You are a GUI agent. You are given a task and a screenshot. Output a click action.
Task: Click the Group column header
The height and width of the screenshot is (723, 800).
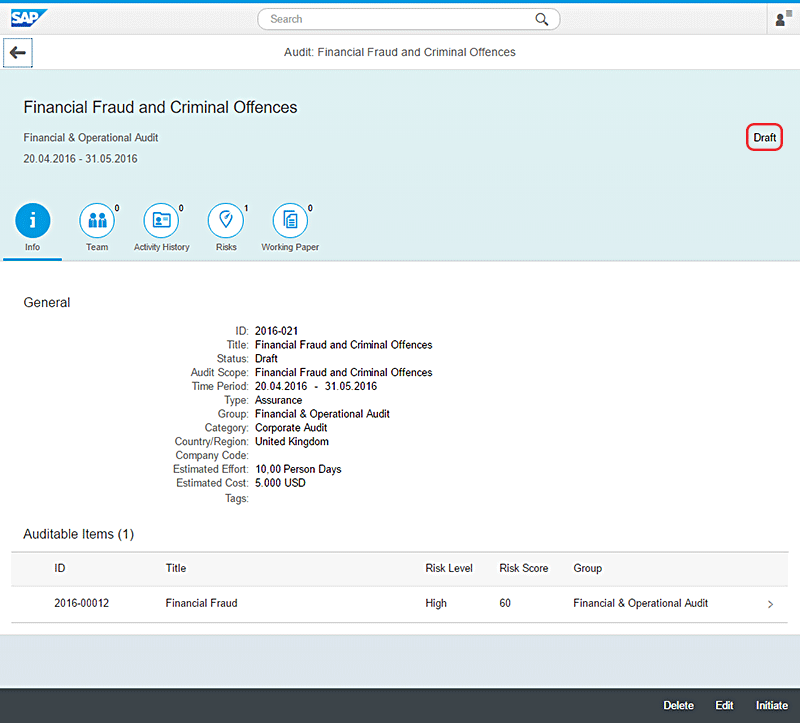tap(587, 568)
